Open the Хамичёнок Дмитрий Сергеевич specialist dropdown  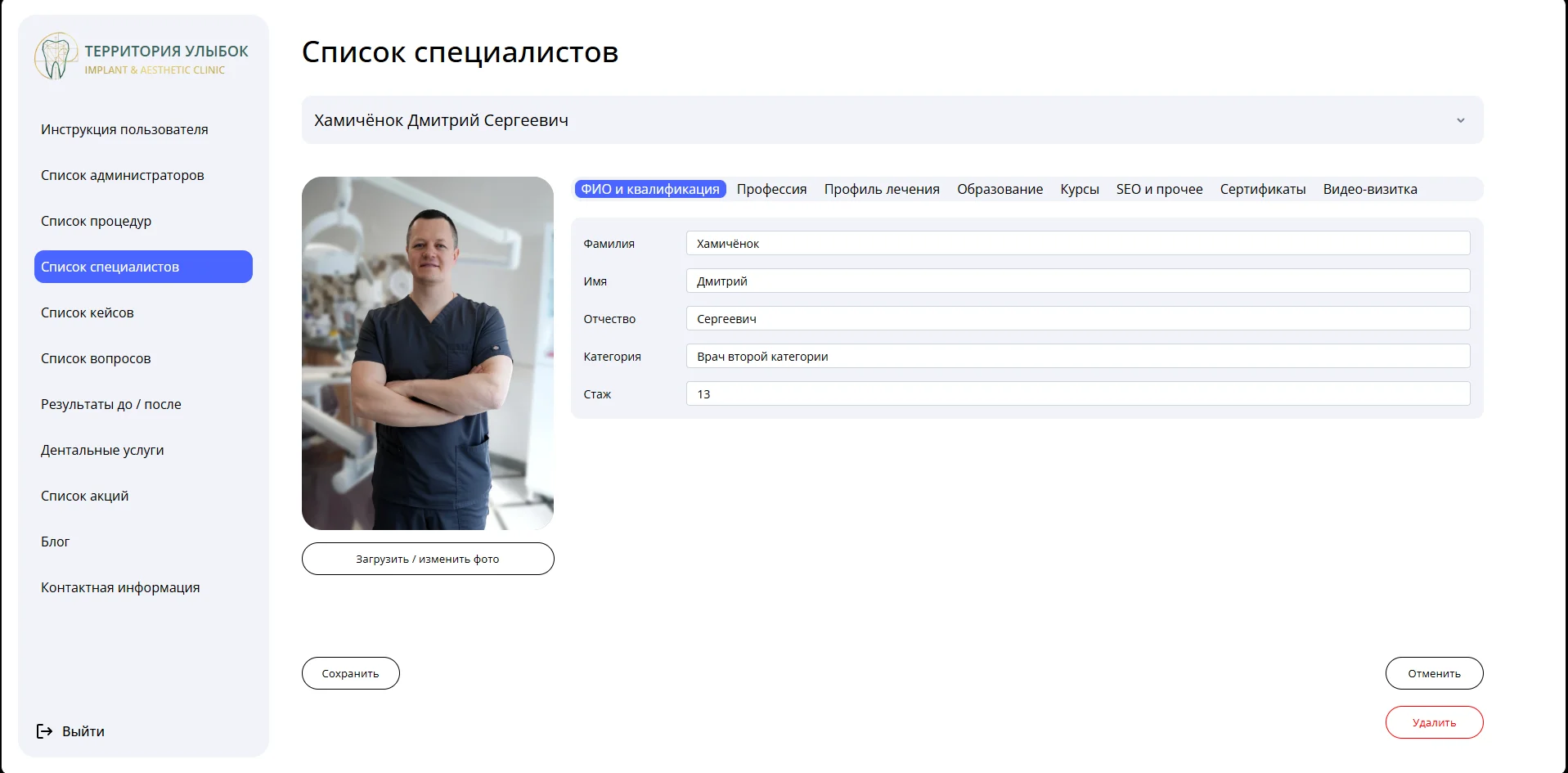(x=892, y=120)
